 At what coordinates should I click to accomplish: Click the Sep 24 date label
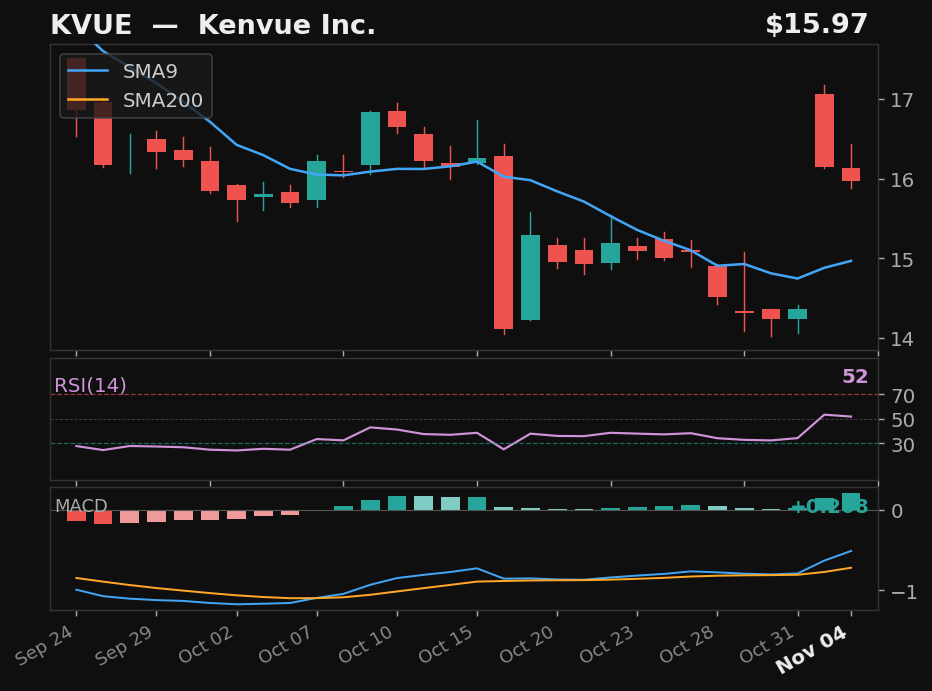pos(45,645)
